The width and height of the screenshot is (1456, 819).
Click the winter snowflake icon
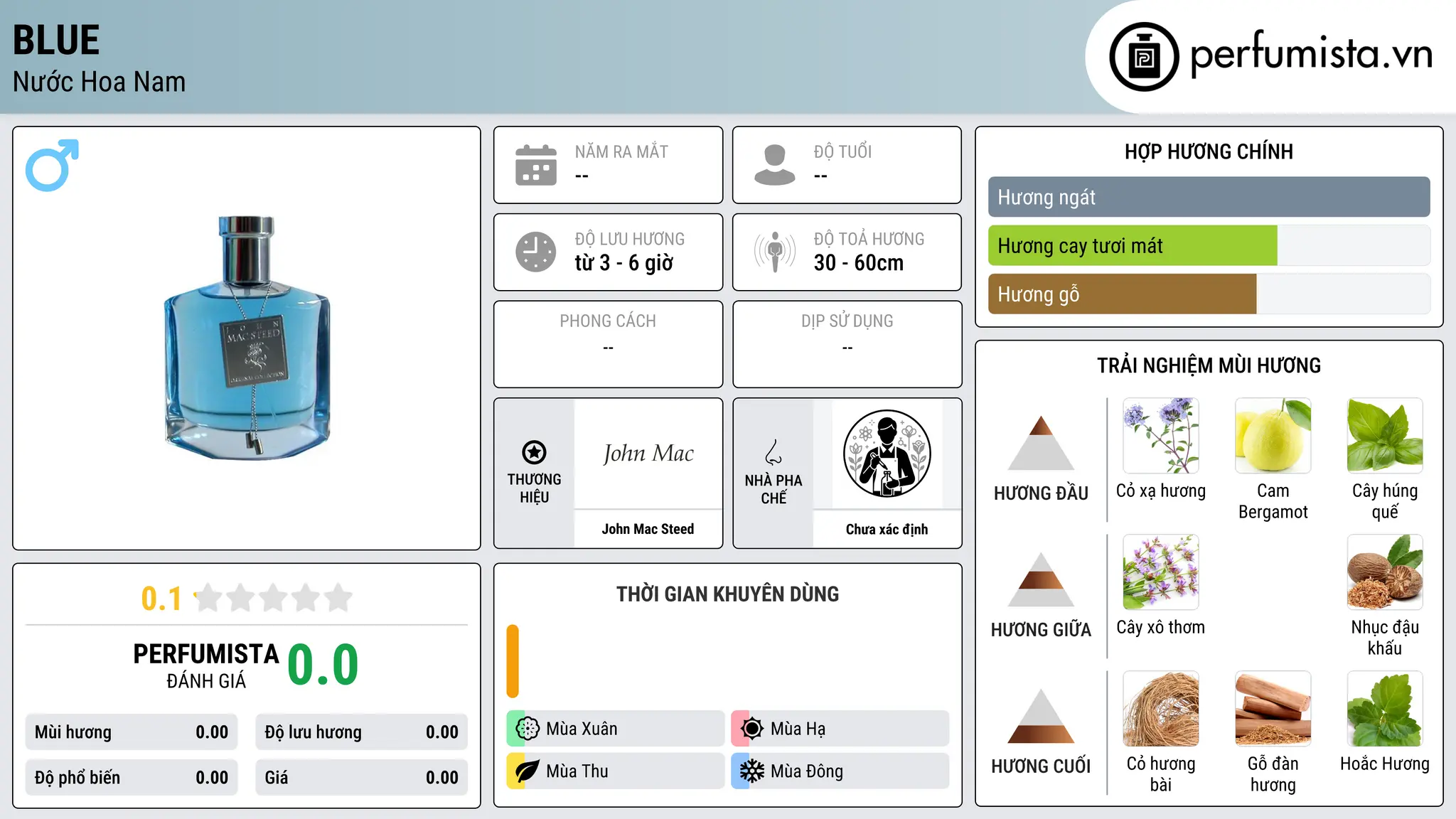752,771
